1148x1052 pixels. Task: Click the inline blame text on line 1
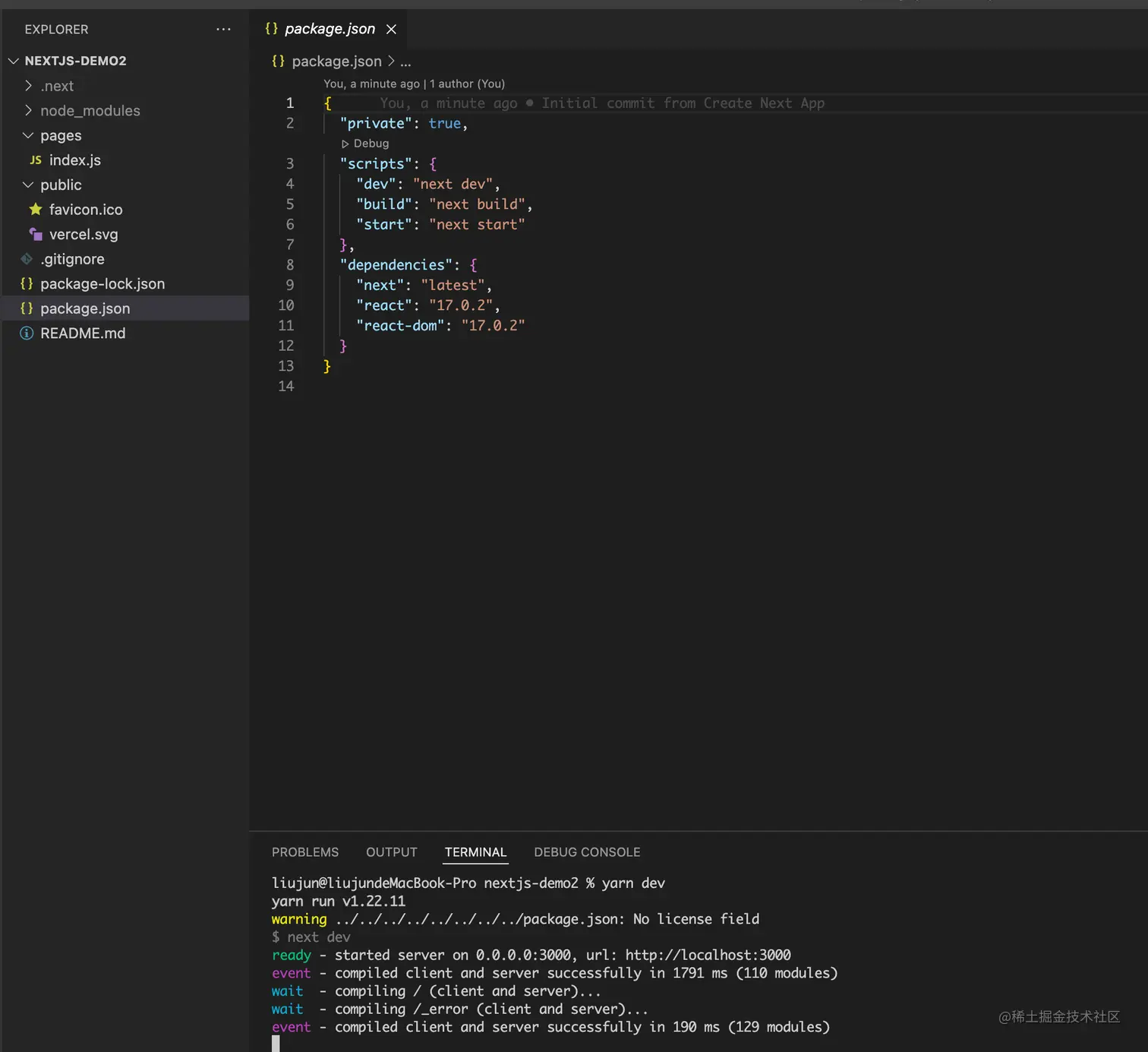point(602,103)
